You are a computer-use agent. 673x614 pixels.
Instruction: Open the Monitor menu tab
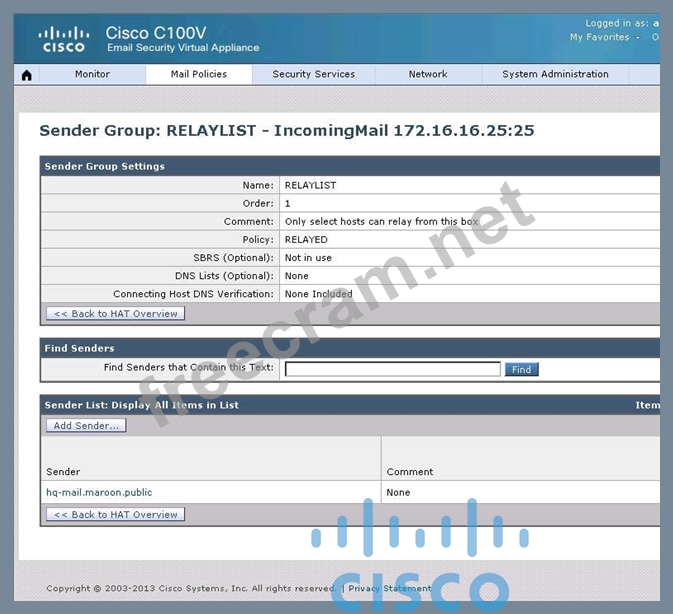[92, 74]
